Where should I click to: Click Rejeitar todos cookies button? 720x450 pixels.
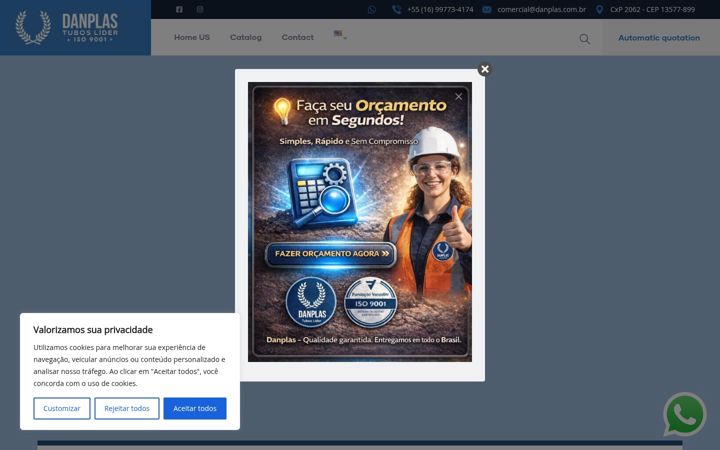tap(127, 408)
